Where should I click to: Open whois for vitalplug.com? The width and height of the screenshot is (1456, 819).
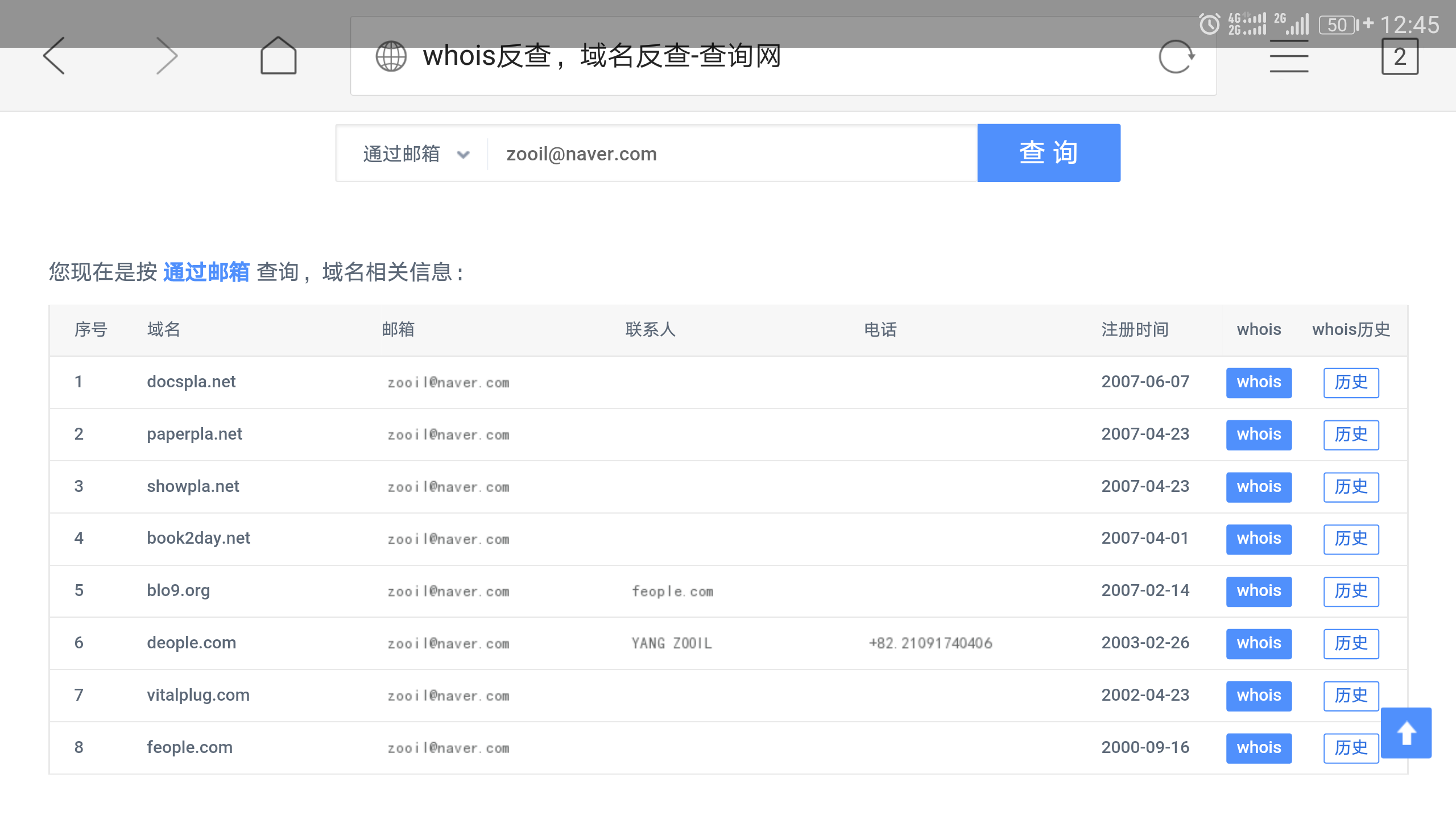pyautogui.click(x=1259, y=696)
